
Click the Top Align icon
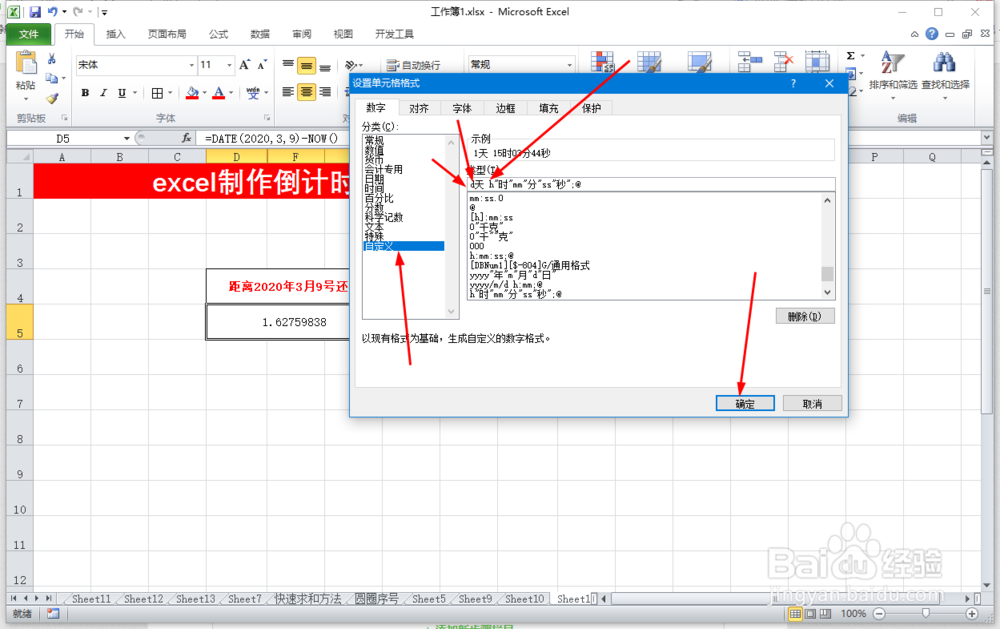(288, 64)
